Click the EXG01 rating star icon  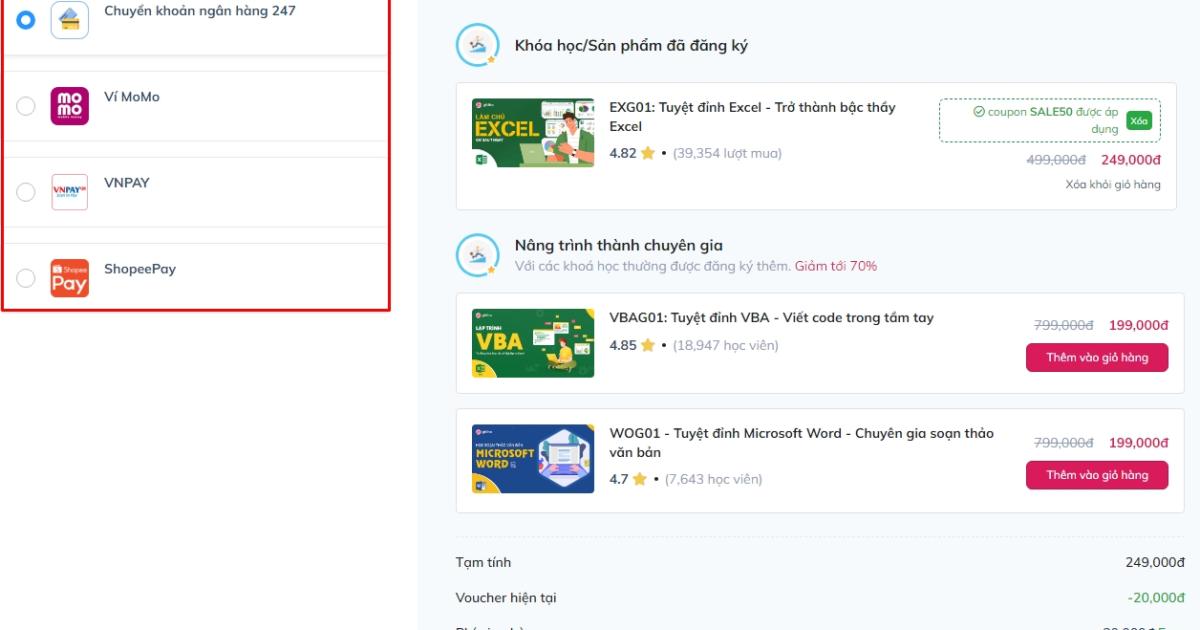[648, 153]
